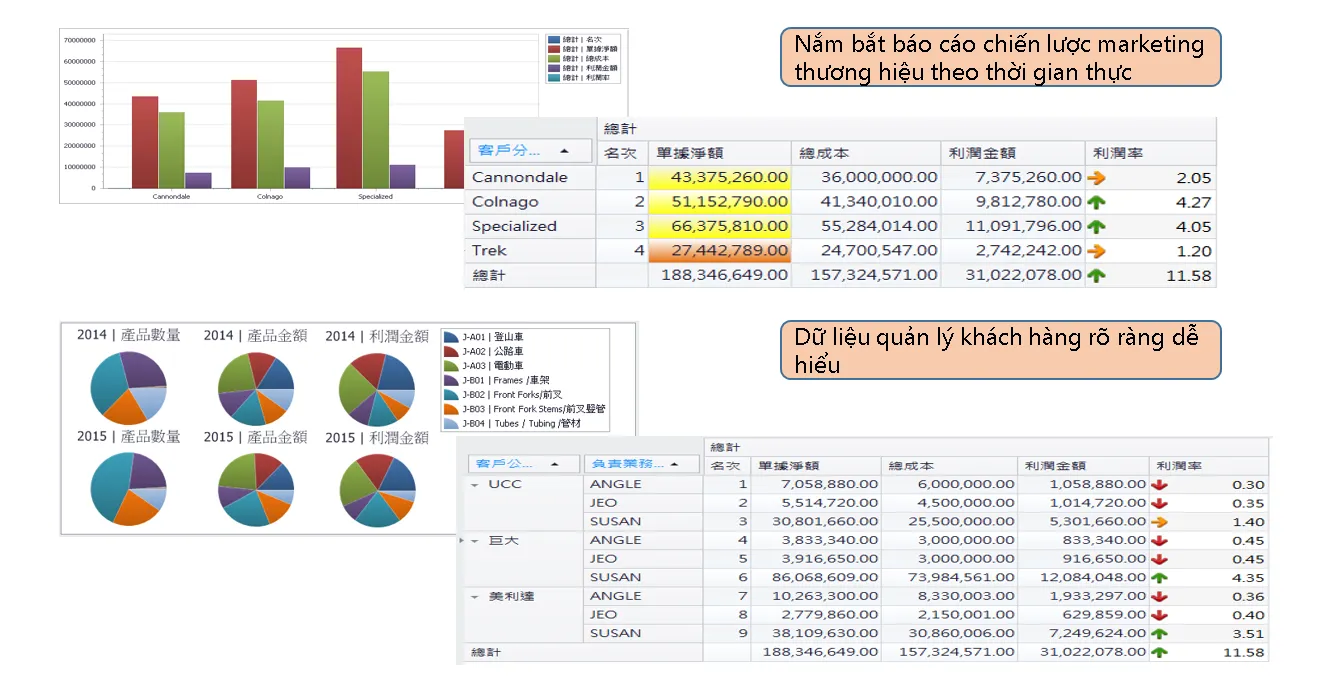This screenshot has height=685, width=1327.
Task: Click the J-B03 Front Fork Stems legend entry
Action: (524, 409)
